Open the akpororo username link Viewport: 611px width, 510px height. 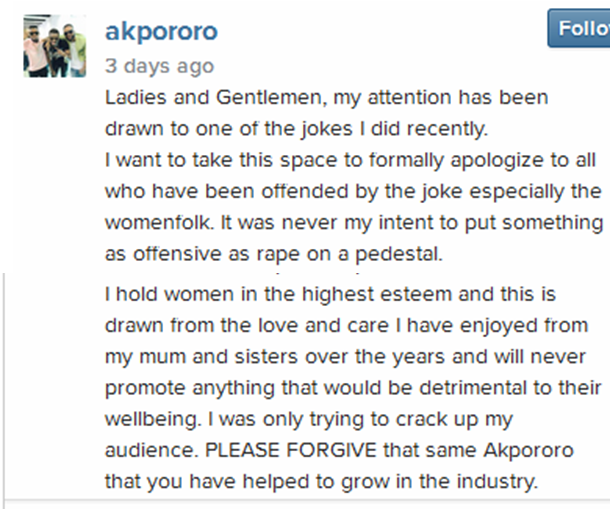161,31
